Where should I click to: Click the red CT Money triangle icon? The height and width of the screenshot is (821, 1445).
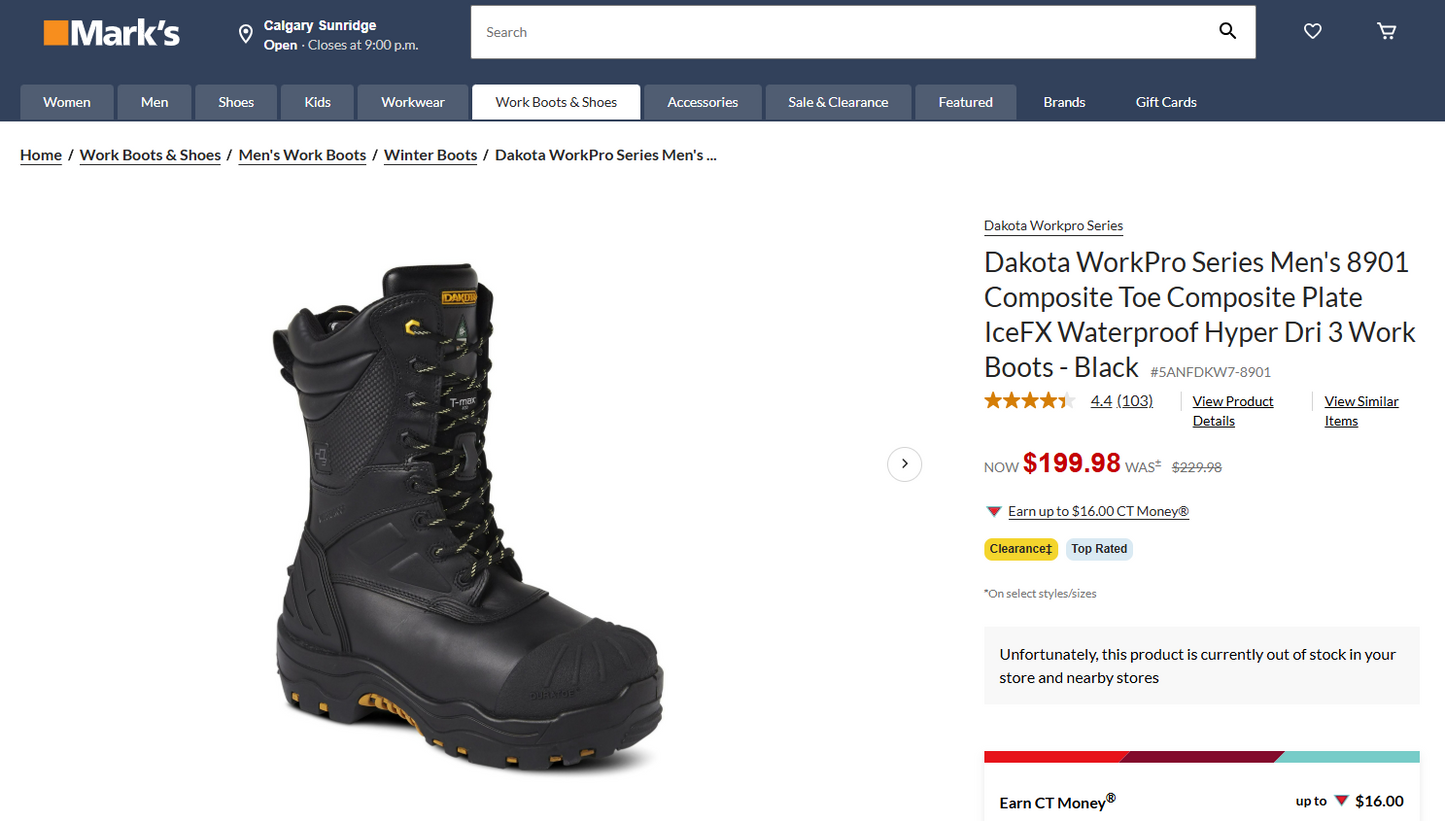993,511
